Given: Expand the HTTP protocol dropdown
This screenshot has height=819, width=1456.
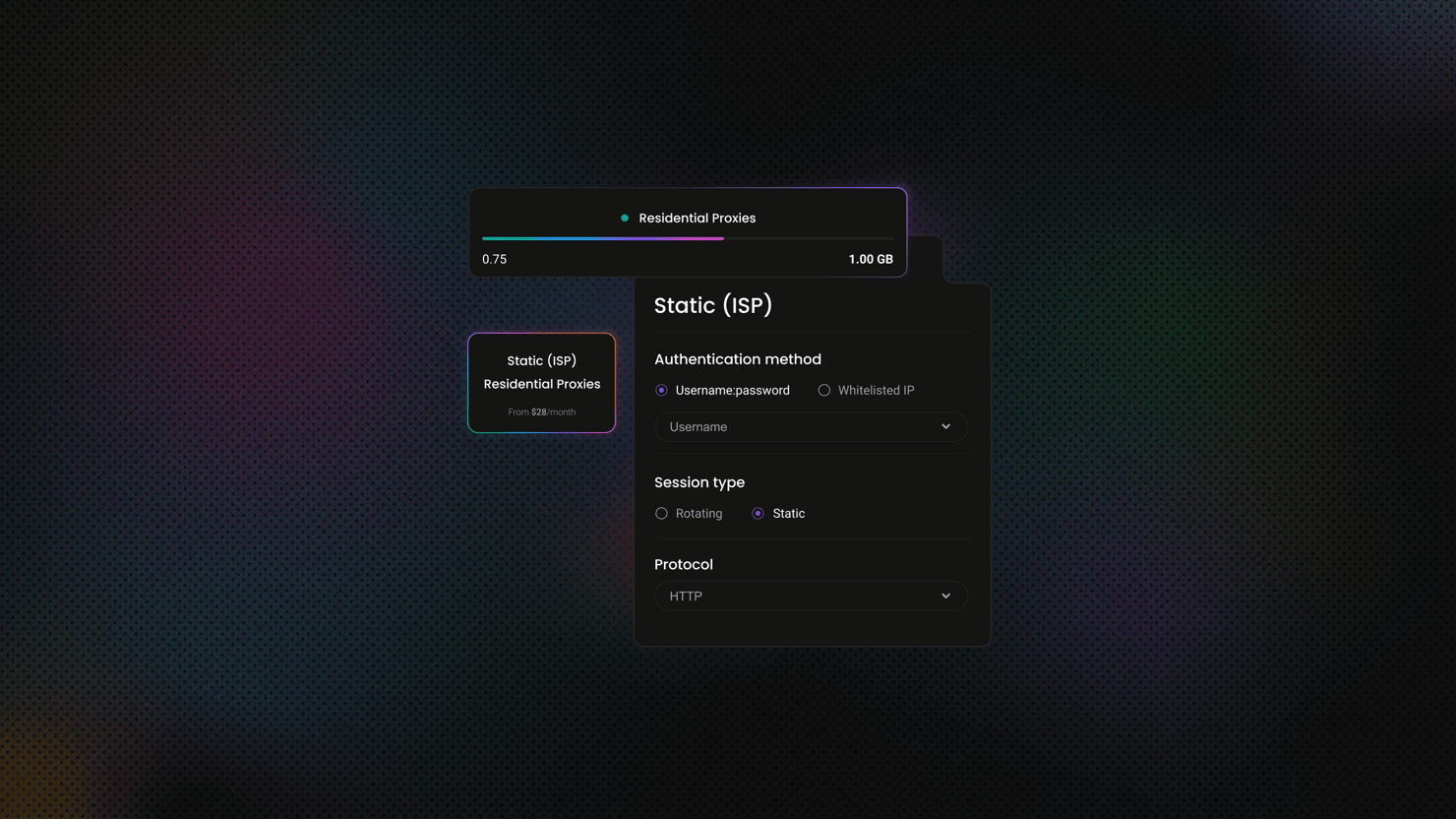Looking at the screenshot, I should [810, 597].
